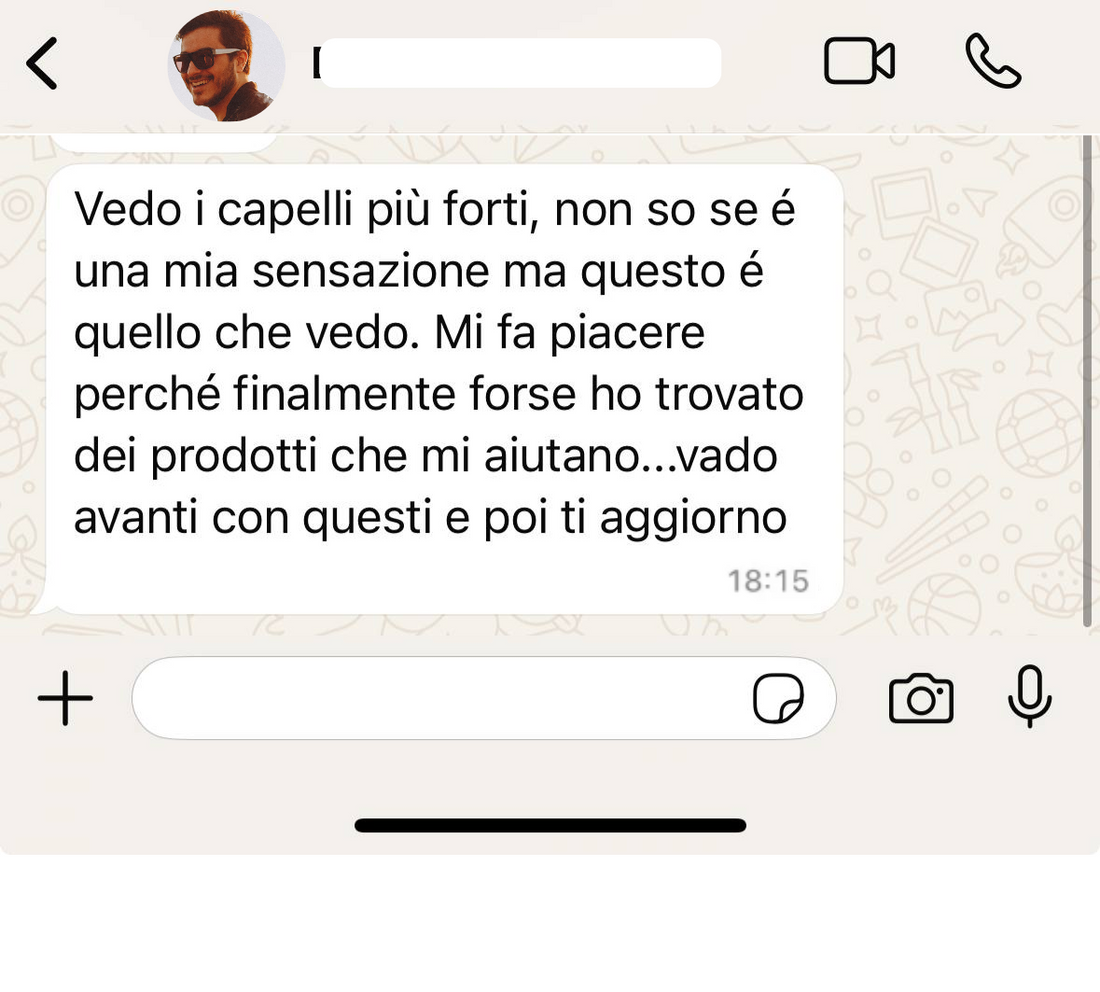
Task: Select the message starting 'Vedo i capelli'
Action: point(445,389)
